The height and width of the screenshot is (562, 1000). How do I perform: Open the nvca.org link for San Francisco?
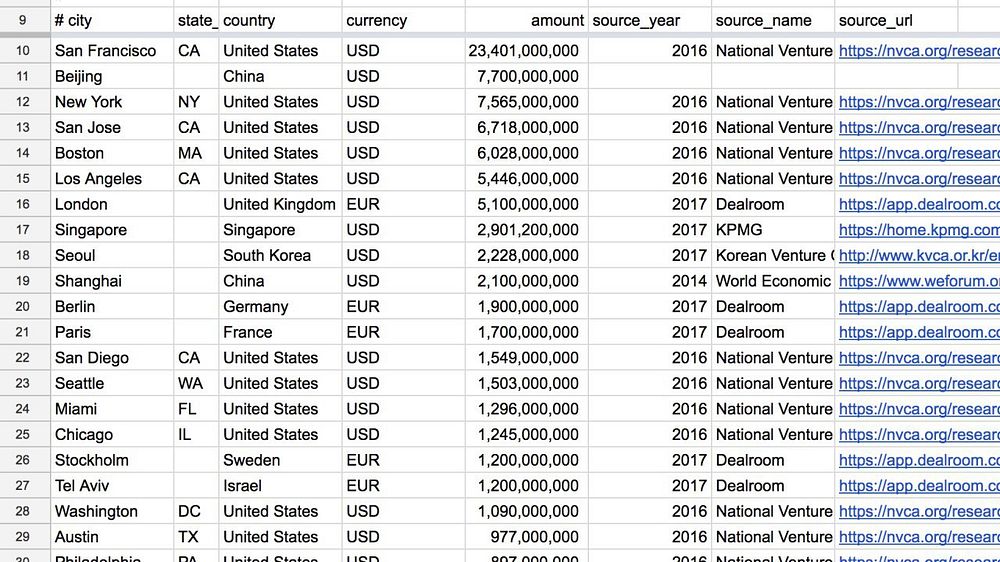(918, 51)
